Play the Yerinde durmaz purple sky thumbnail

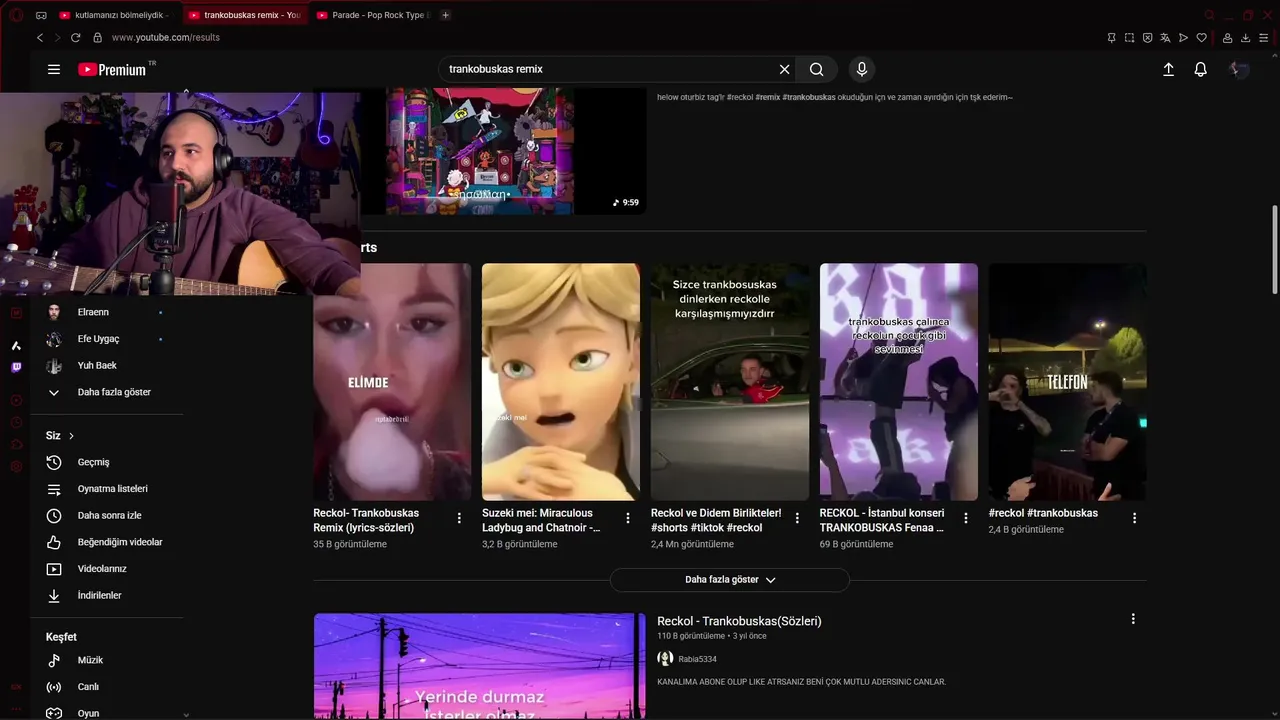click(480, 666)
